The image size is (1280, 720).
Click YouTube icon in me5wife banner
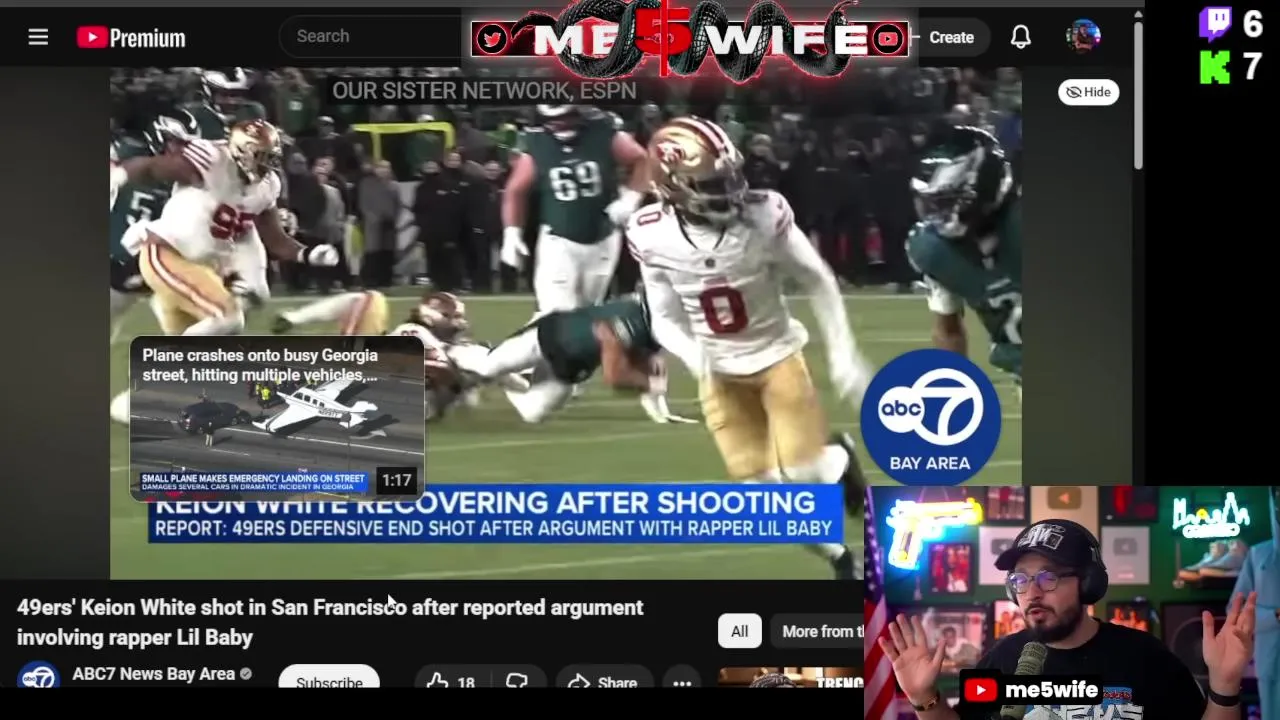tap(888, 39)
